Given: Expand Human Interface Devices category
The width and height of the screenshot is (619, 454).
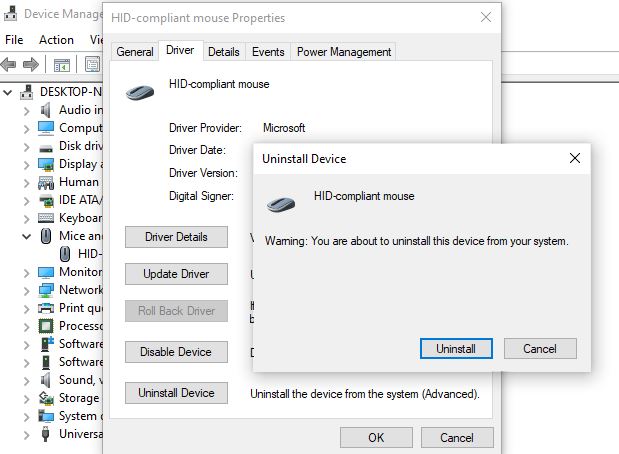Looking at the screenshot, I should pos(26,183).
